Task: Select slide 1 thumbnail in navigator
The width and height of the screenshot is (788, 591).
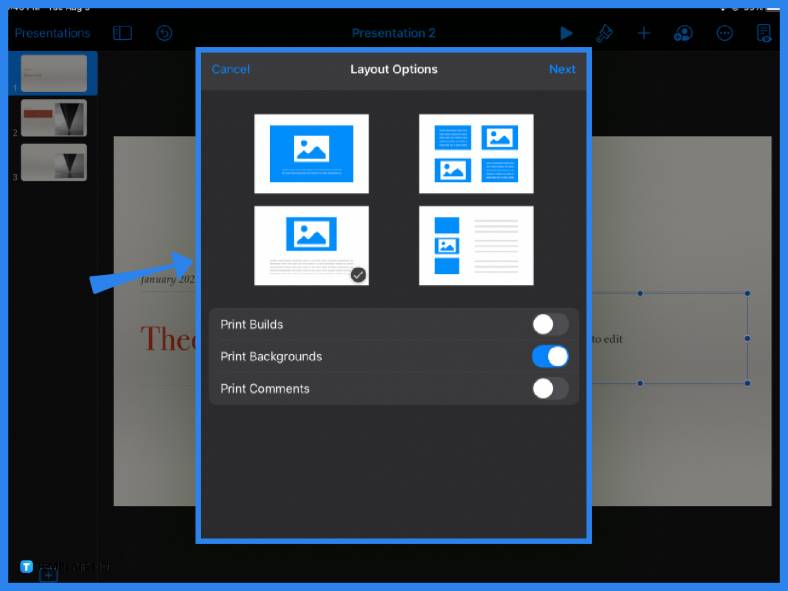Action: pos(54,73)
